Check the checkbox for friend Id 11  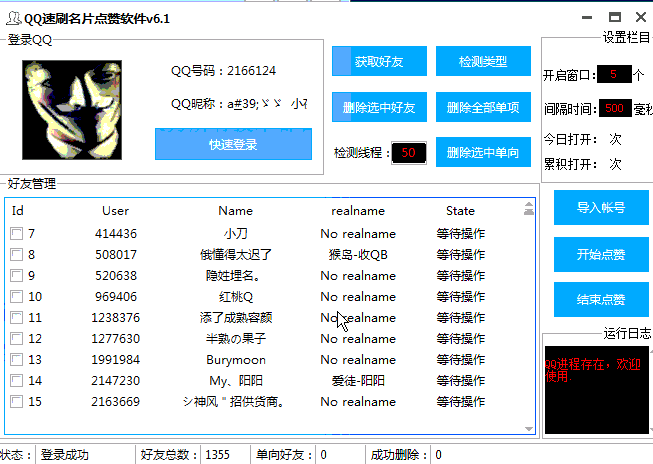coord(17,317)
